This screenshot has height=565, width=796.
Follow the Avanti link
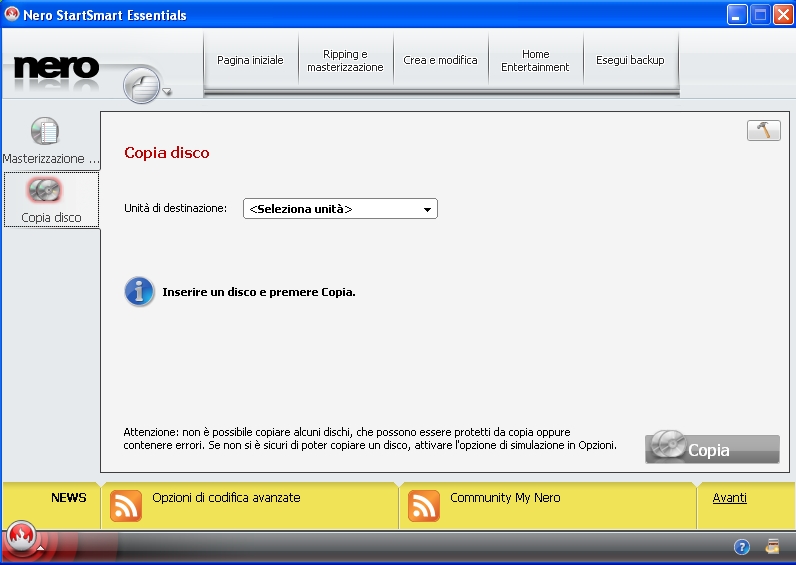(729, 498)
